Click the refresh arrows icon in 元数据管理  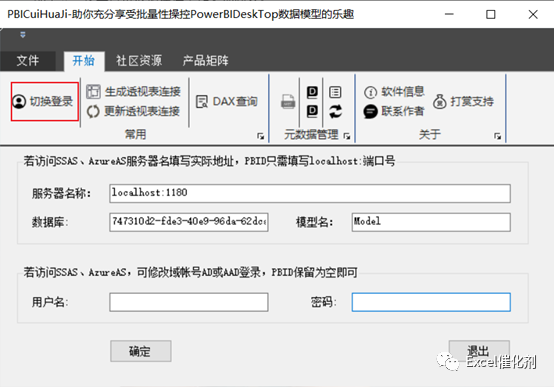pyautogui.click(x=335, y=111)
